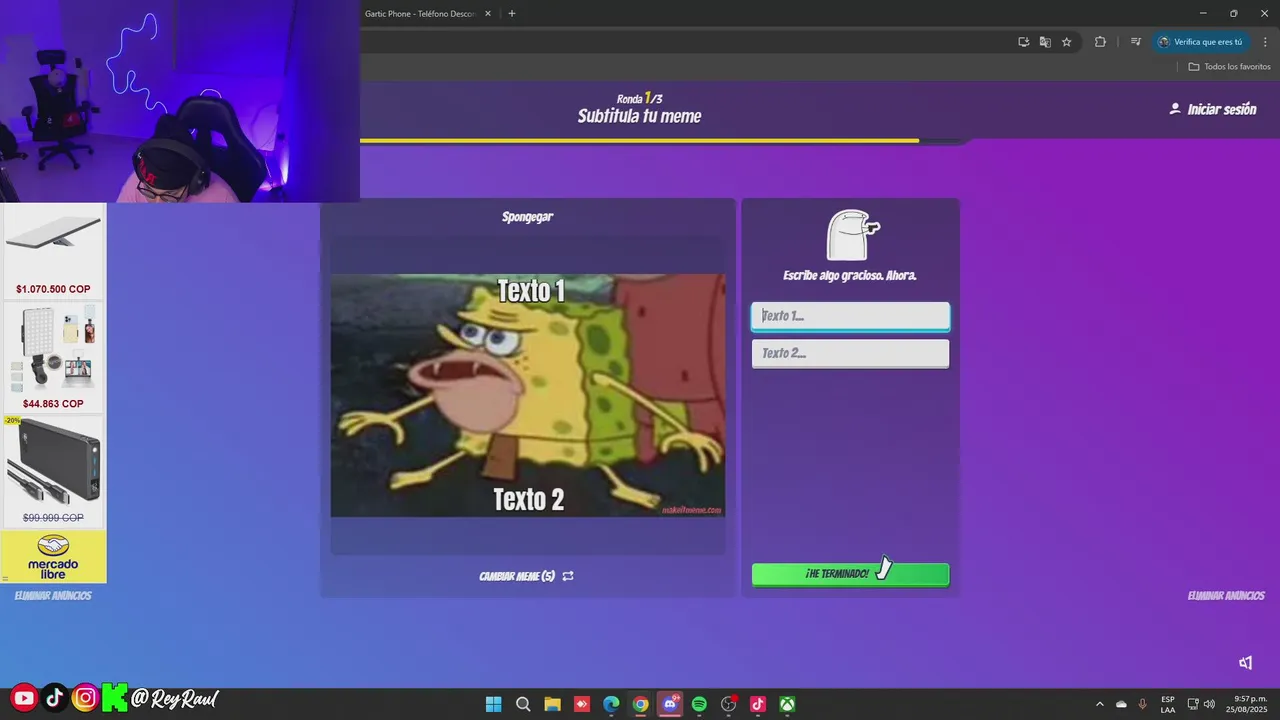The height and width of the screenshot is (720, 1280).
Task: Click the Ronda 1/3 round counter
Action: coord(639,98)
